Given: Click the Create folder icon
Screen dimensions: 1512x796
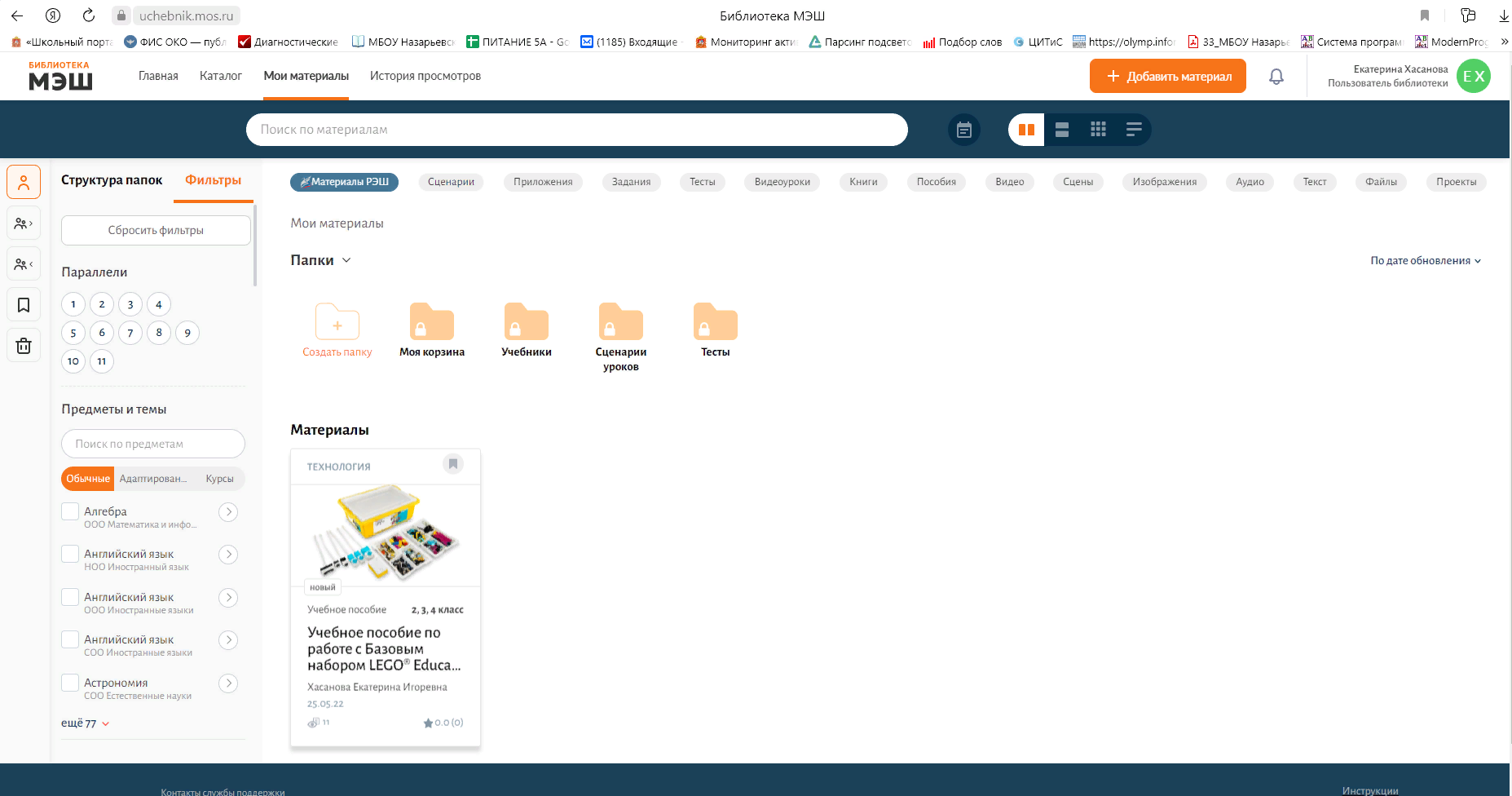Looking at the screenshot, I should click(x=337, y=323).
